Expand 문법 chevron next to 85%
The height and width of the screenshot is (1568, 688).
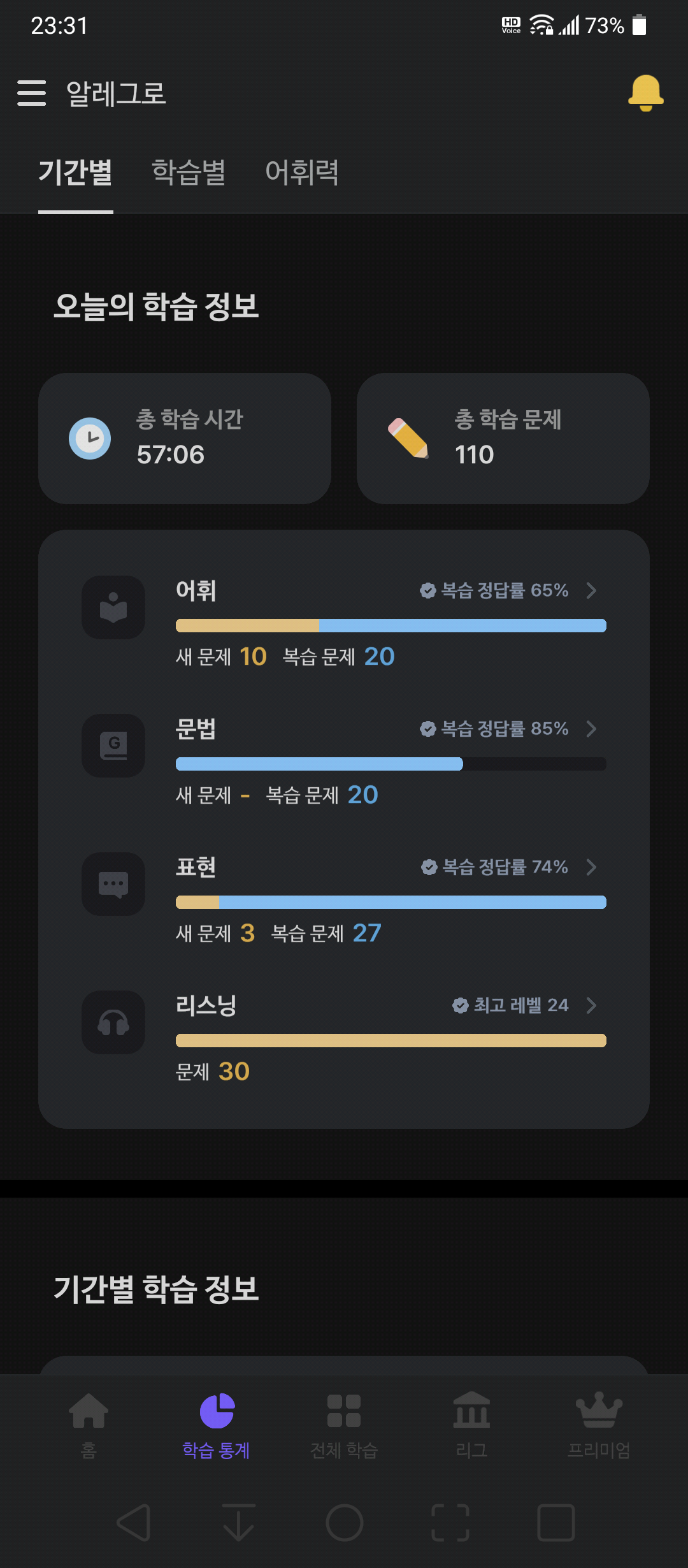tap(591, 729)
